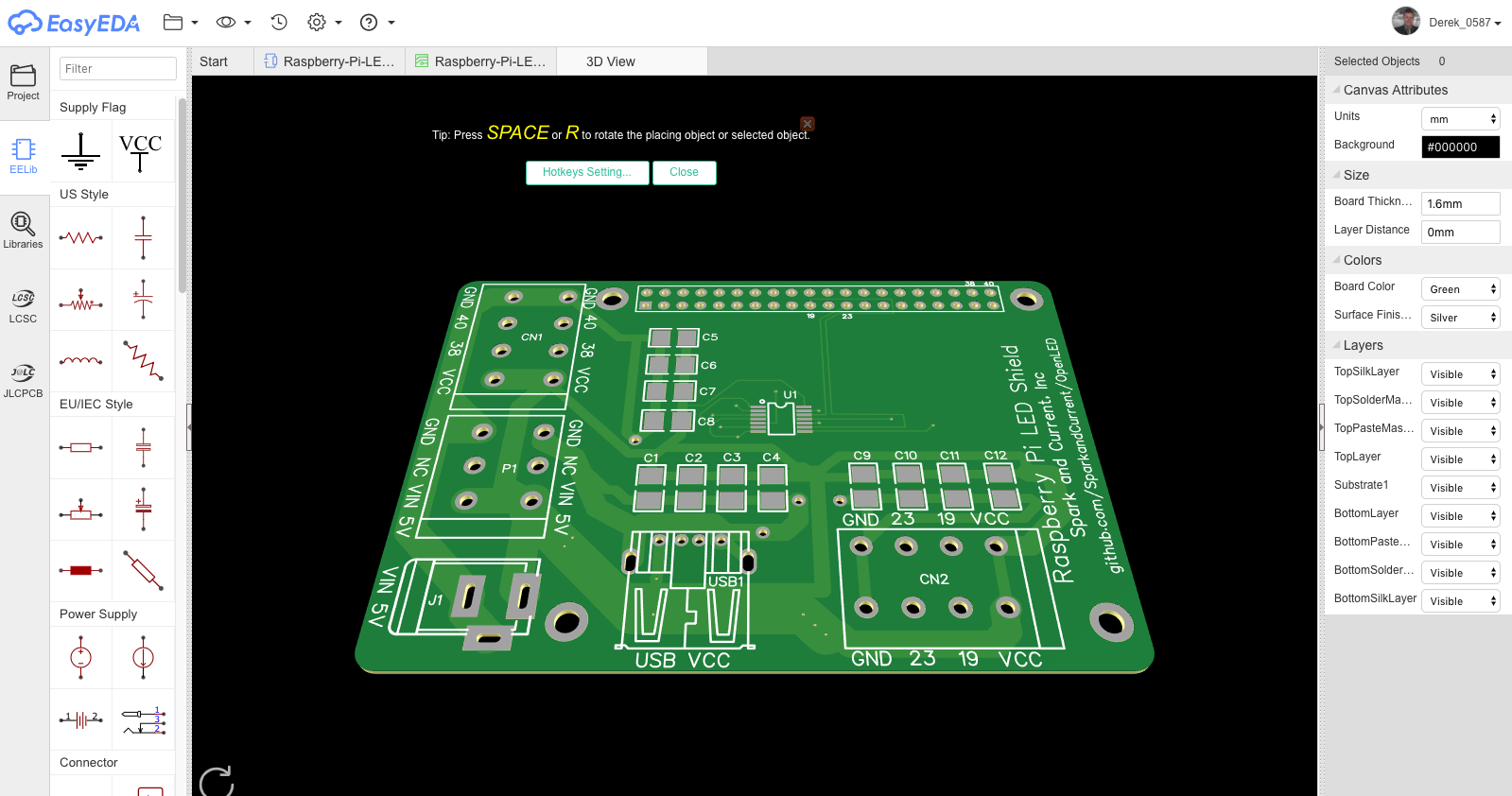Change BottomLayer visibility dropdown
1512x796 pixels.
click(1460, 515)
